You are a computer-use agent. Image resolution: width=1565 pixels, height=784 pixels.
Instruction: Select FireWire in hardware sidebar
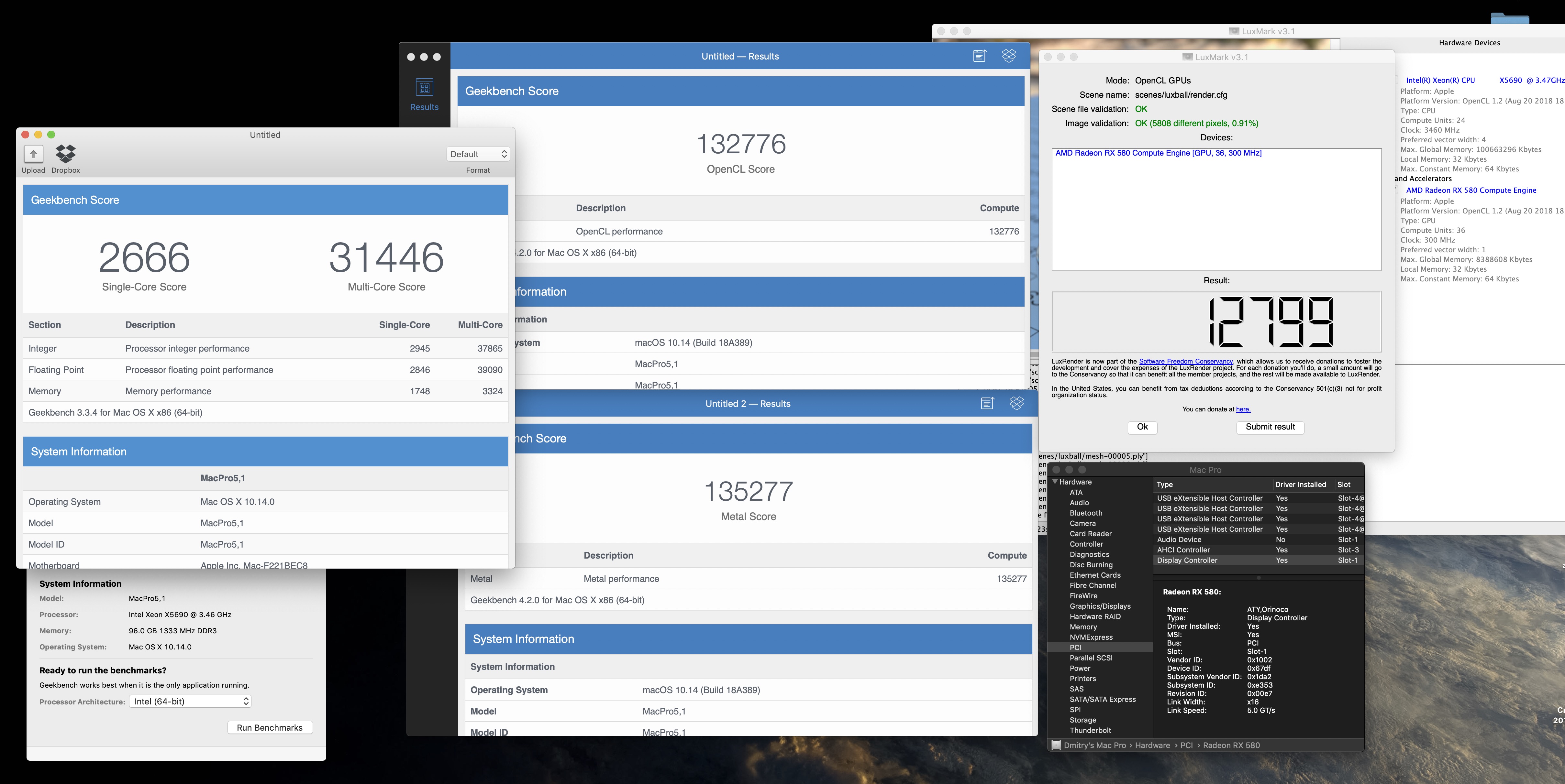pyautogui.click(x=1083, y=596)
